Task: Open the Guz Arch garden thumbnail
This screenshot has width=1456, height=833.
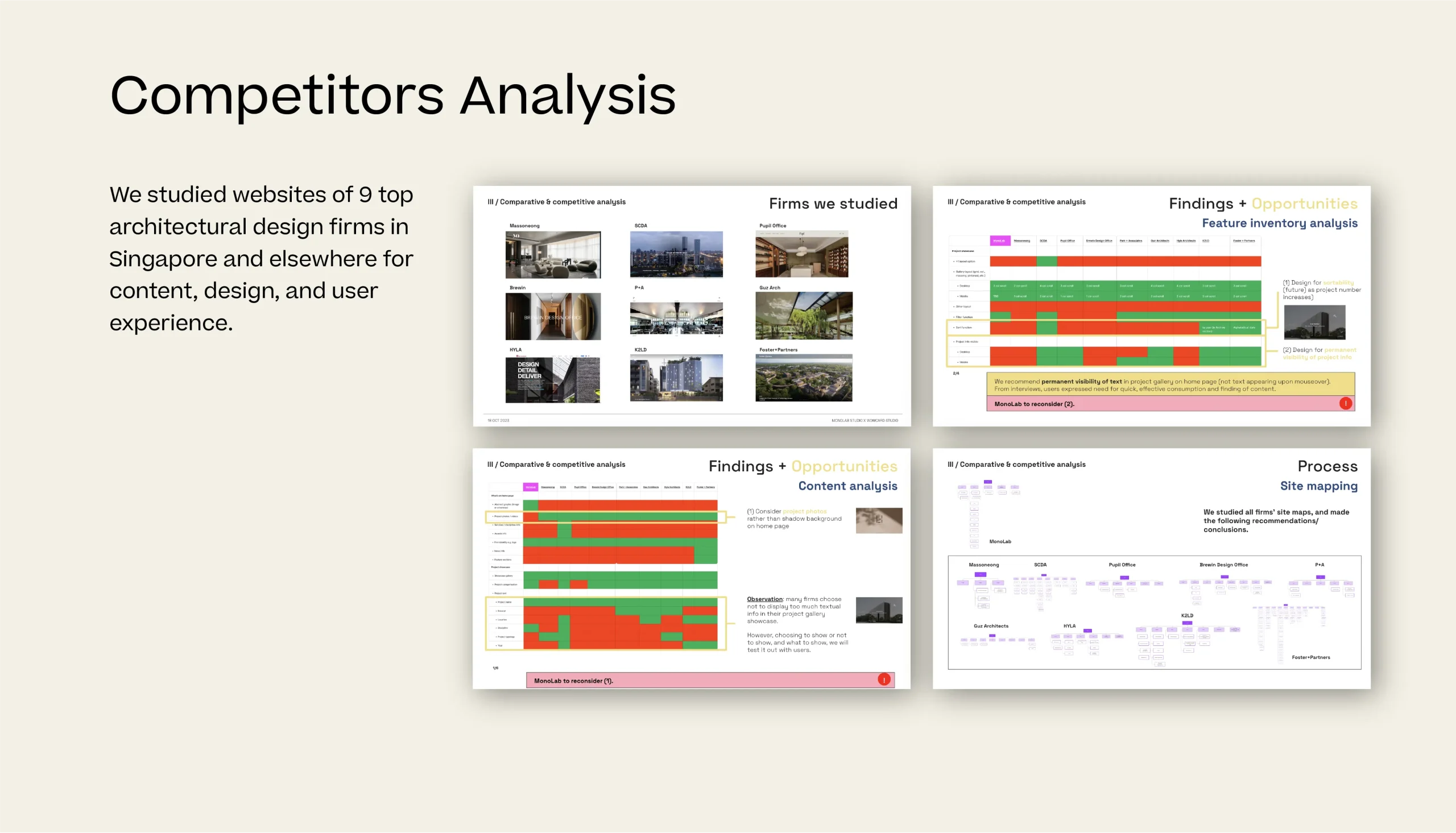Action: 804,316
